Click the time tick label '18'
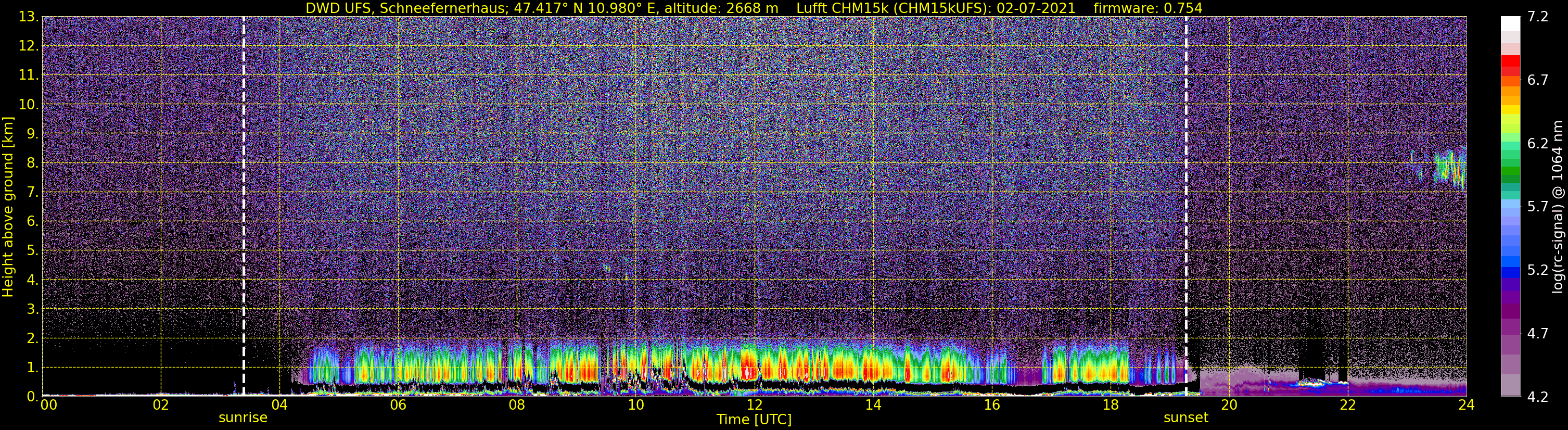The height and width of the screenshot is (430, 1568). (1110, 406)
